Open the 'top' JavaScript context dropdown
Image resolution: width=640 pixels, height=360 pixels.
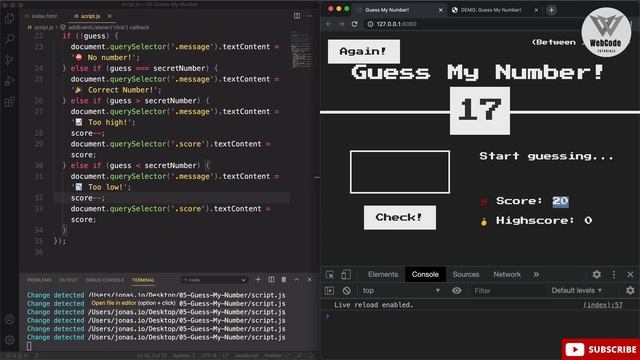coord(401,291)
